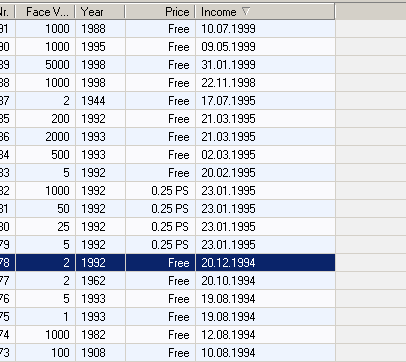Sort the table by Year column header
The height and width of the screenshot is (362, 406).
(100, 12)
